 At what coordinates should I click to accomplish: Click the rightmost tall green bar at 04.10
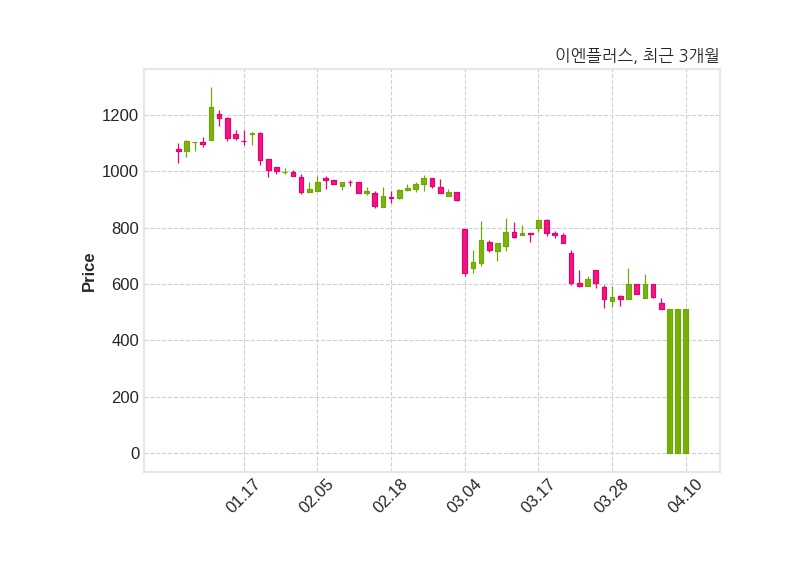[686, 381]
